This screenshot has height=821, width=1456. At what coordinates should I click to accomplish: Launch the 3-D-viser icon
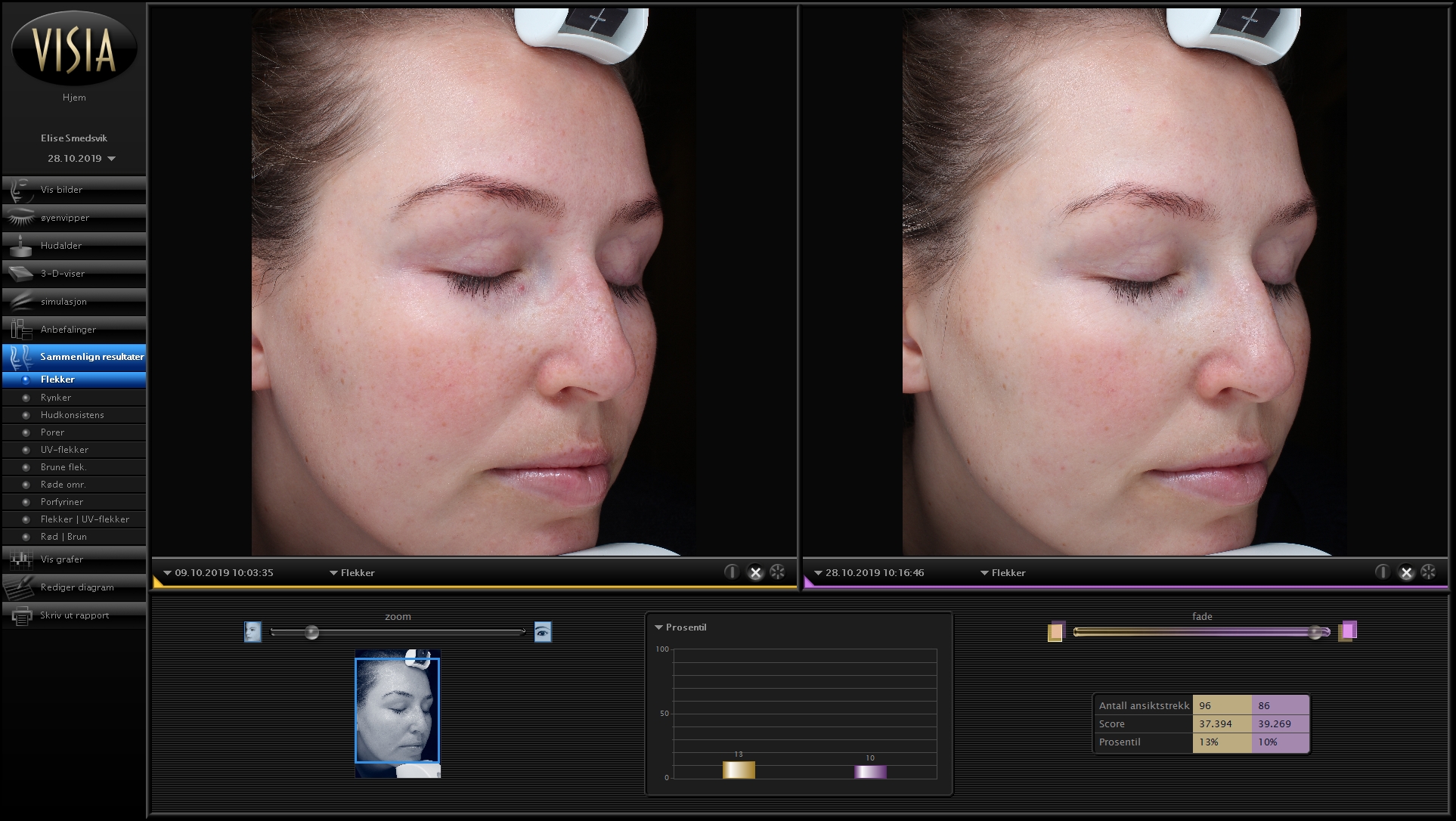pos(20,274)
